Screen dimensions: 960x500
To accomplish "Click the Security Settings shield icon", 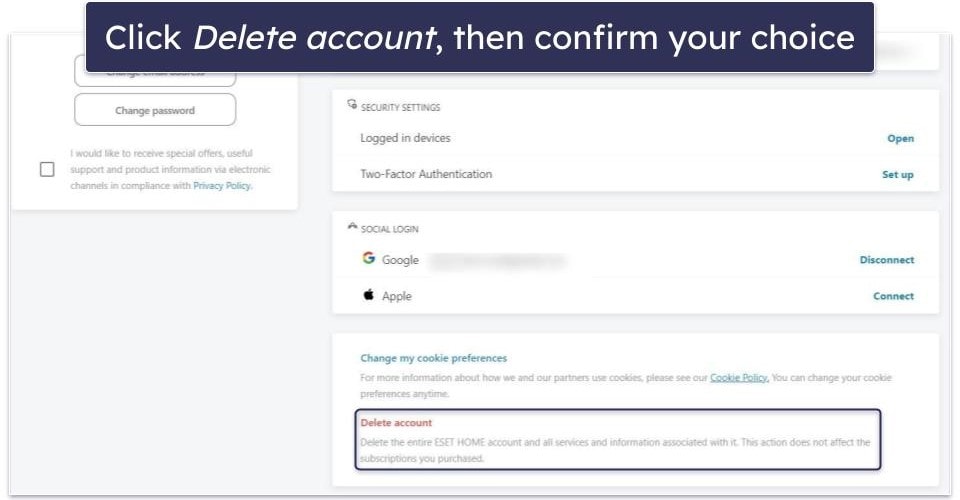I will coord(352,104).
